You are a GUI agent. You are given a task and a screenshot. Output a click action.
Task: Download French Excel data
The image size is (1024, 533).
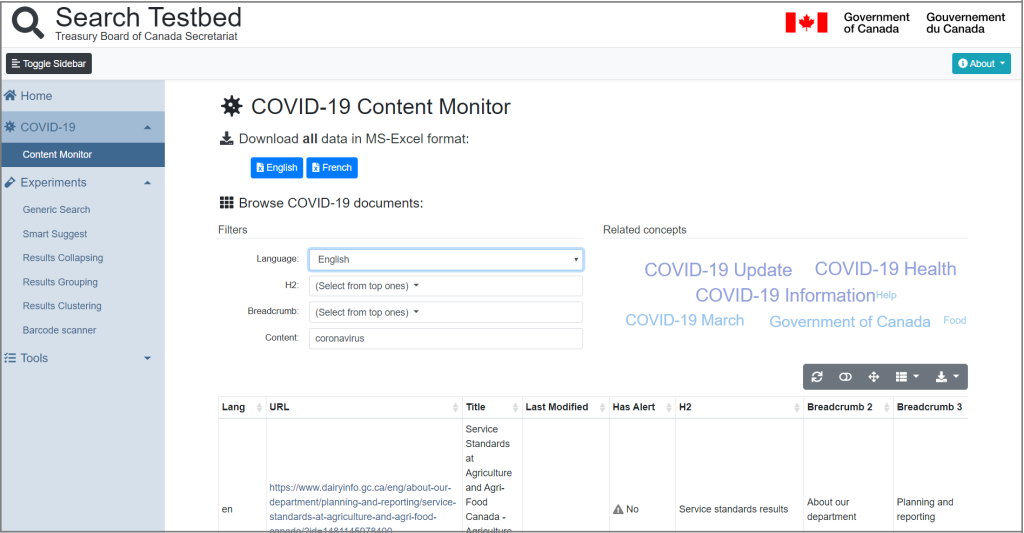(x=332, y=168)
